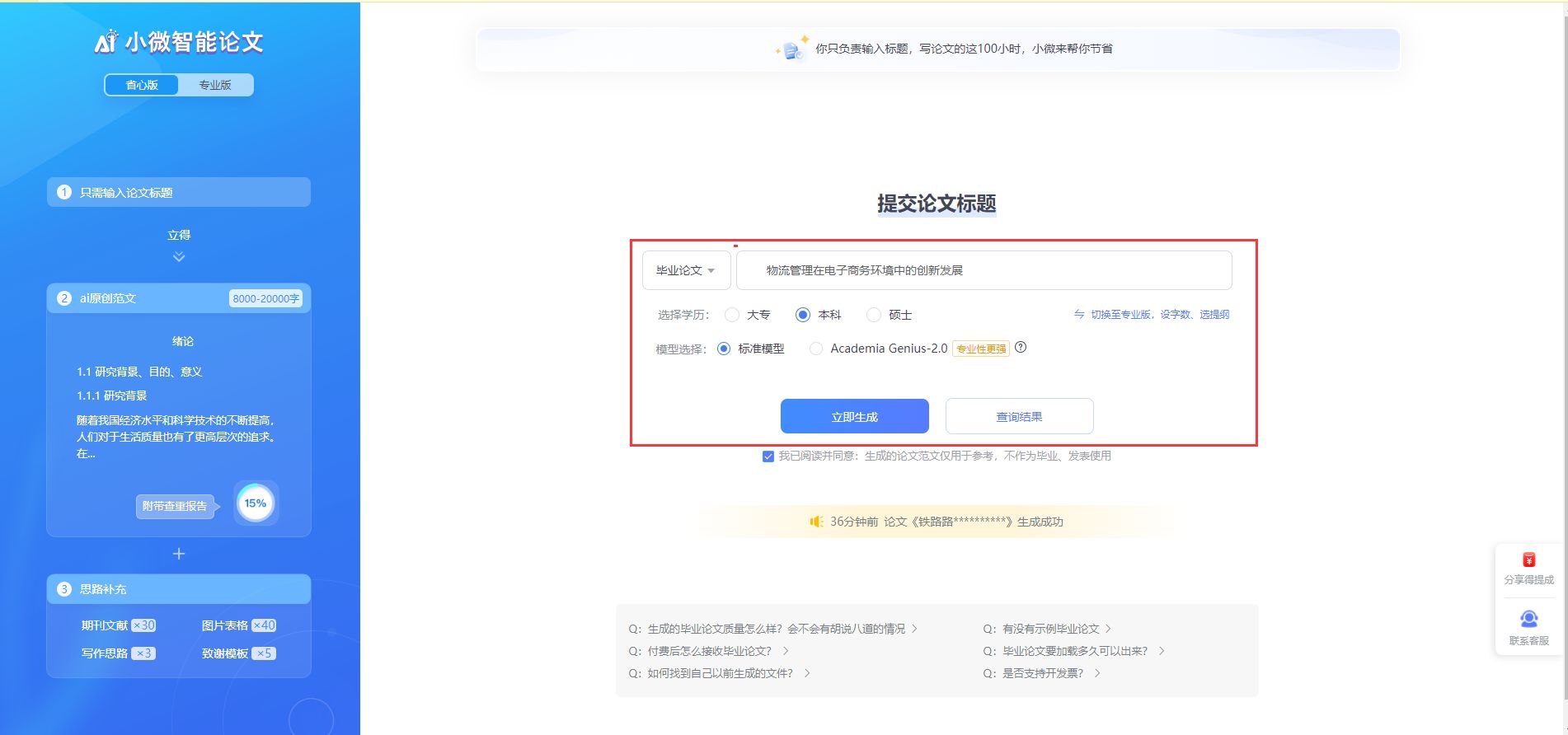Click the 附带查重报告 label button

pos(175,506)
